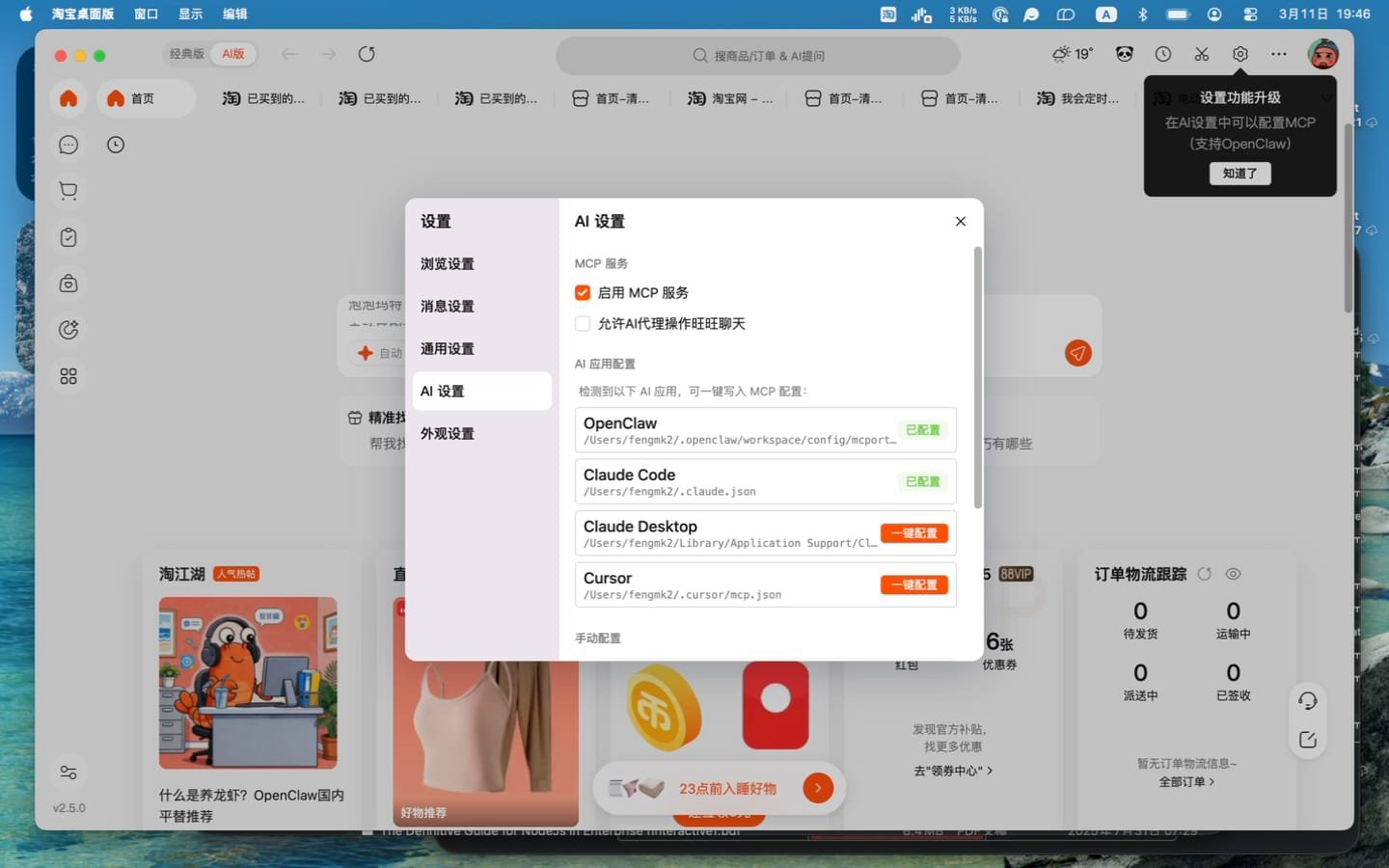Switch to the 首页 tab with house icon
This screenshot has width=1389, height=868.
[x=146, y=98]
